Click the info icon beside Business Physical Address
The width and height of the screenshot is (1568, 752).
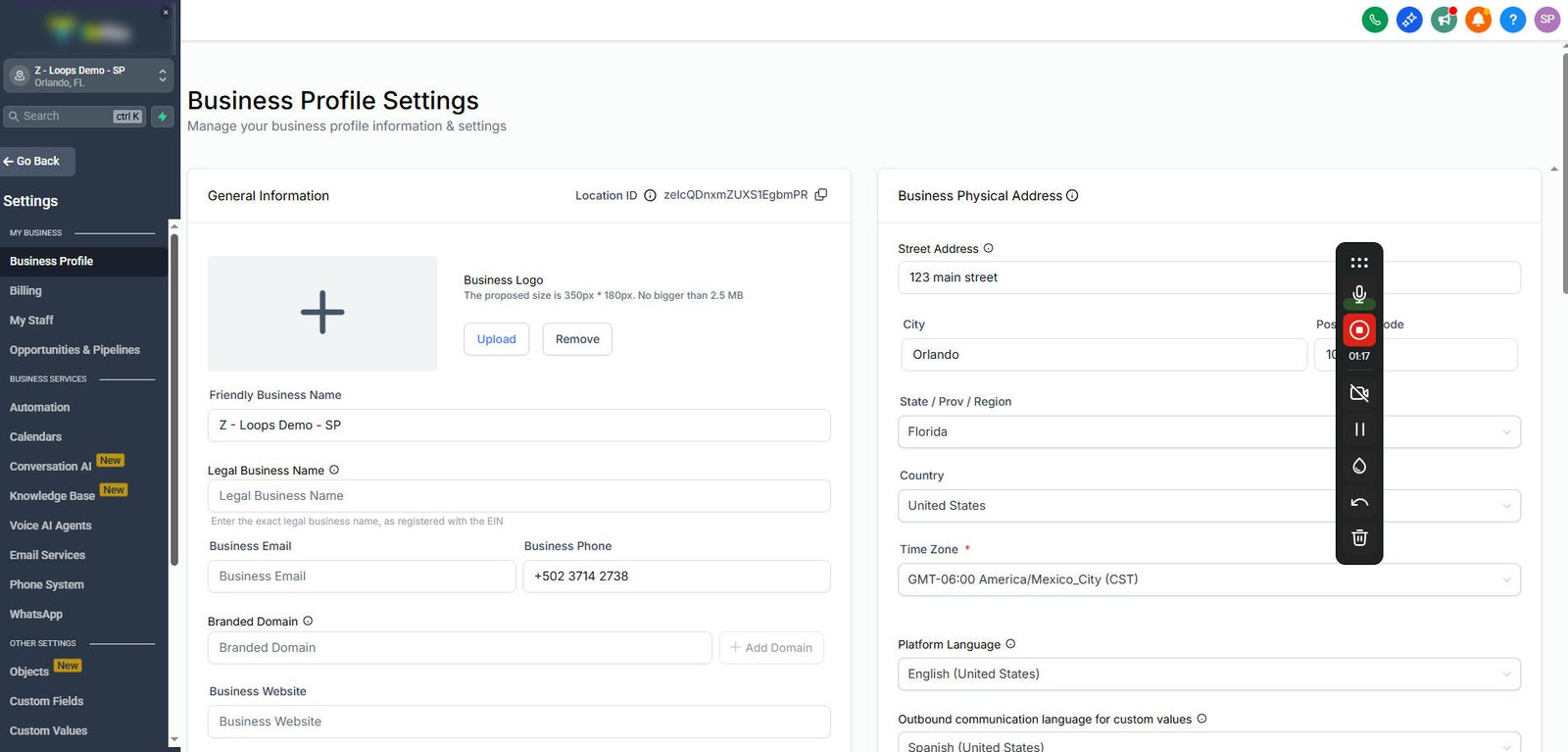pyautogui.click(x=1072, y=195)
